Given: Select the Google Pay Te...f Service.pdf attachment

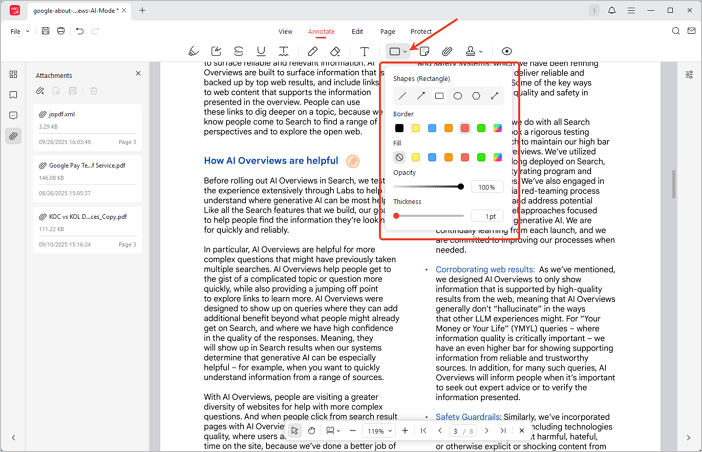Looking at the screenshot, I should (x=87, y=178).
